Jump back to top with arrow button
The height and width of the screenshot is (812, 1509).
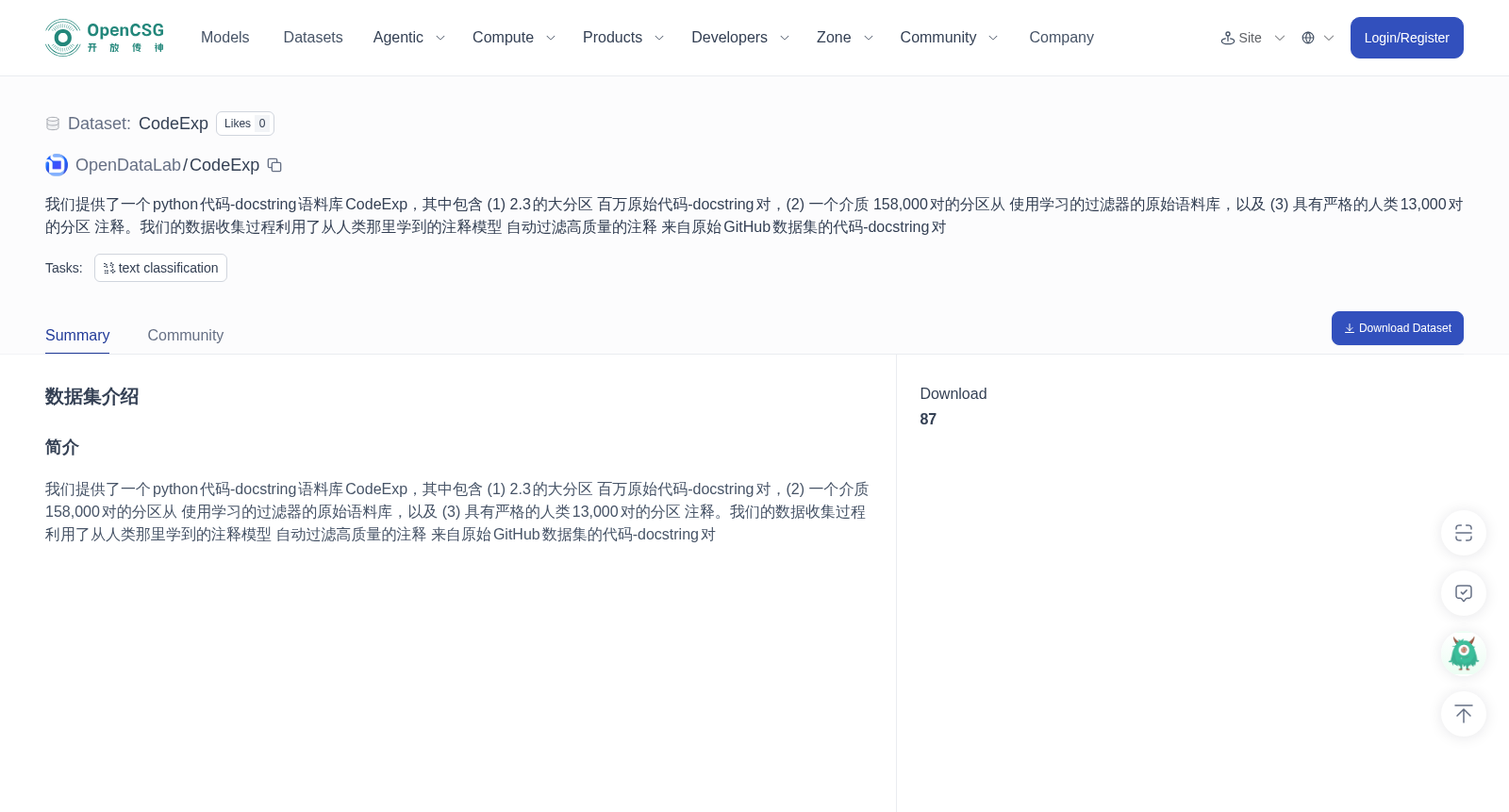(1464, 714)
